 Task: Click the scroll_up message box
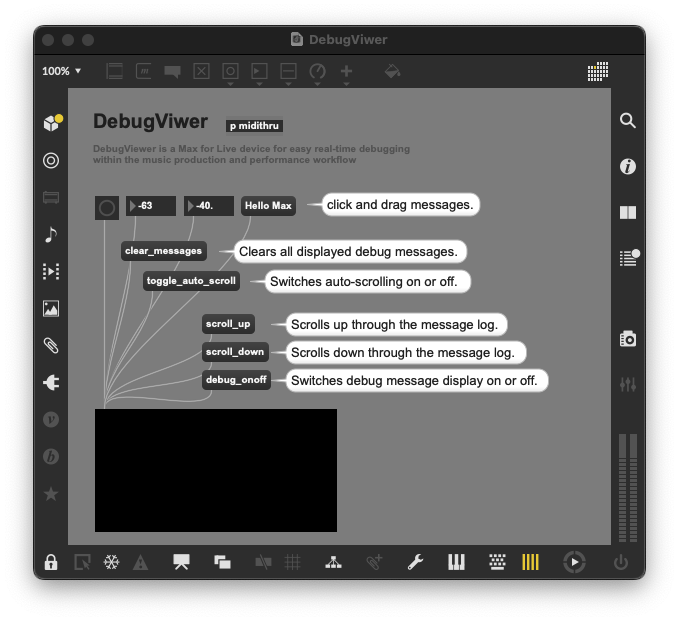[228, 324]
